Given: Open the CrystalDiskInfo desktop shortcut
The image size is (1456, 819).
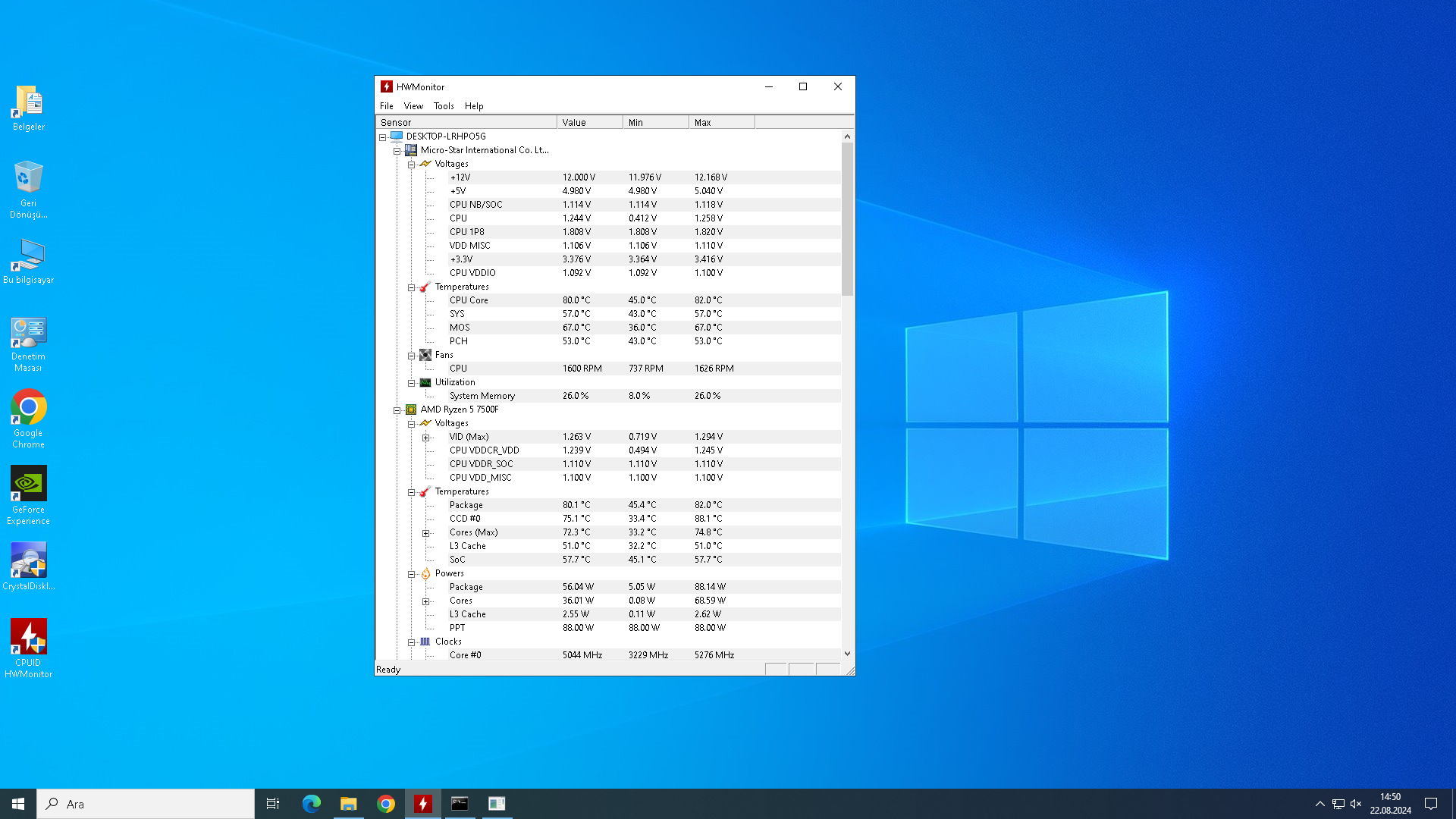Looking at the screenshot, I should [x=28, y=566].
